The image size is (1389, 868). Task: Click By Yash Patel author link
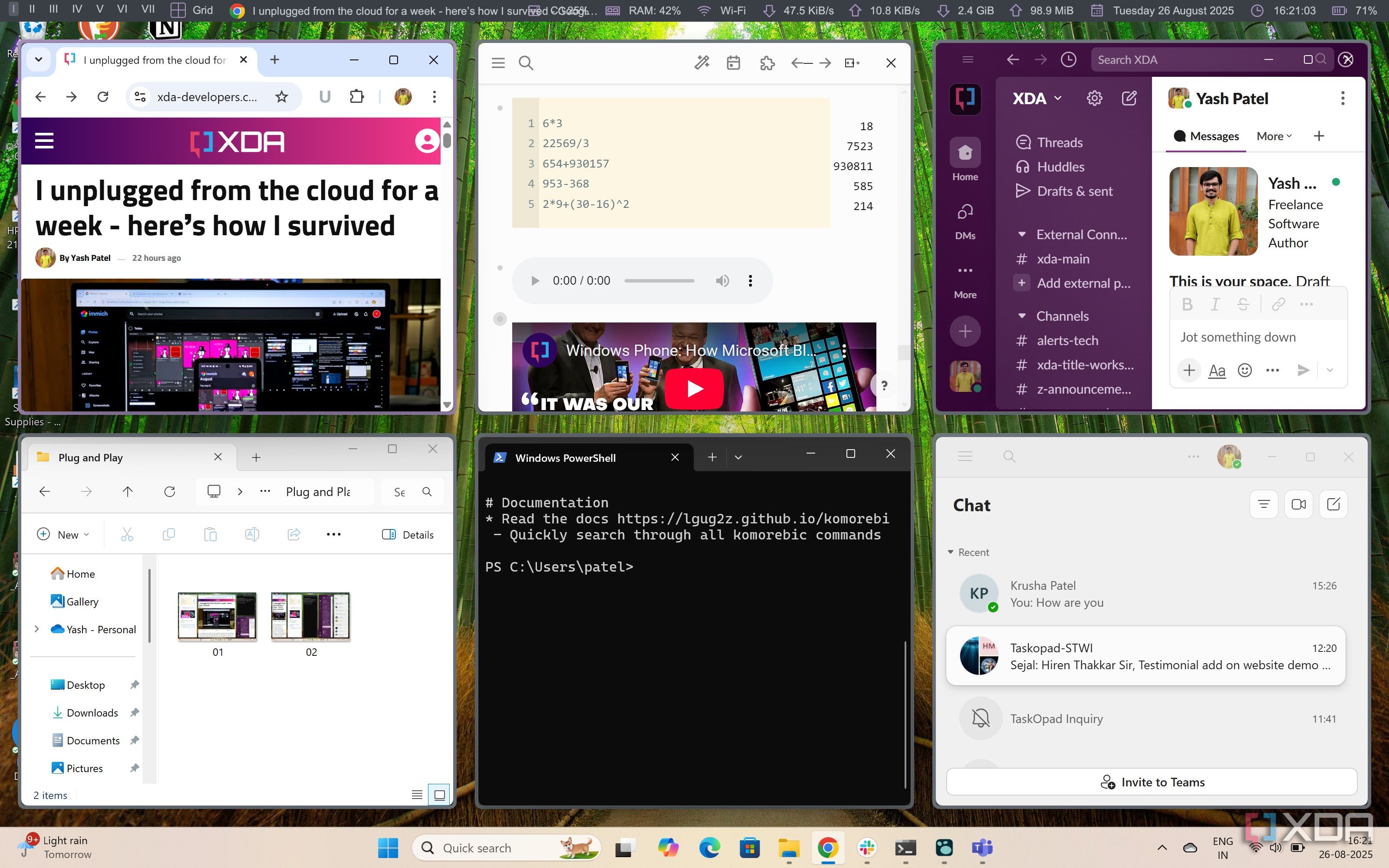[84, 258]
